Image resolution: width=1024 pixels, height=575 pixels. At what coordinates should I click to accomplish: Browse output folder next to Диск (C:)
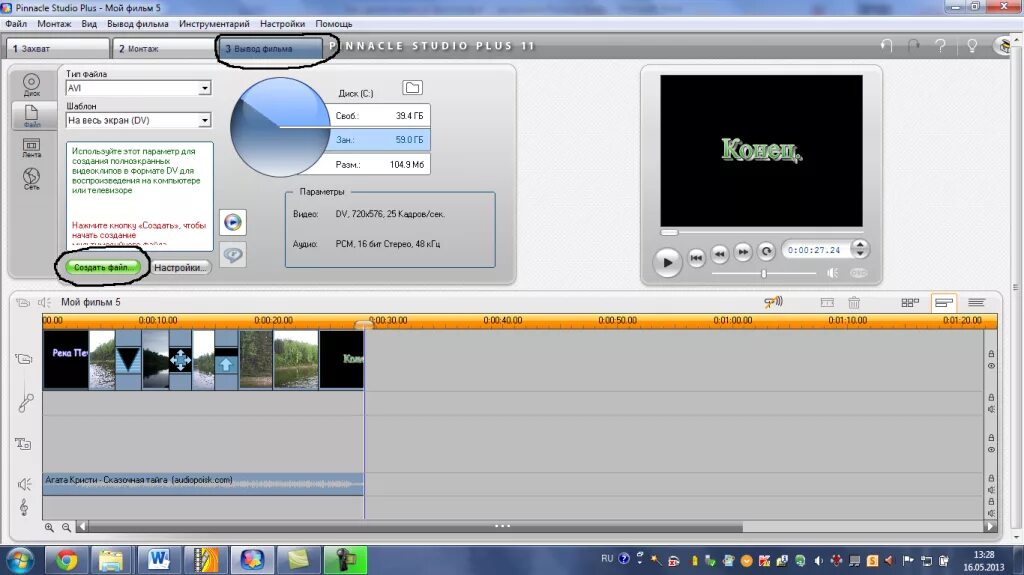click(412, 88)
